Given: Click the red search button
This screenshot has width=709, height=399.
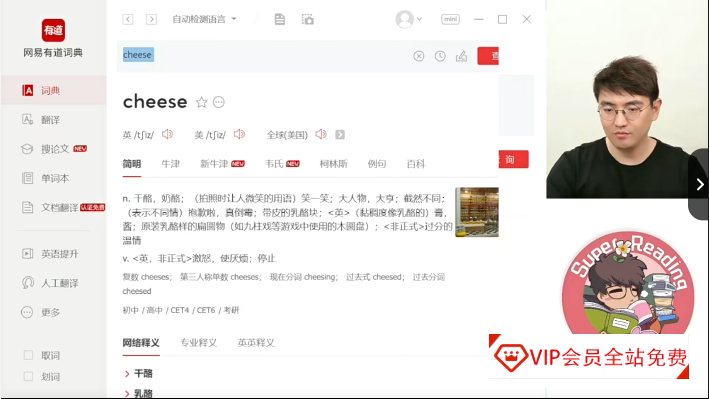Looking at the screenshot, I should (488, 56).
